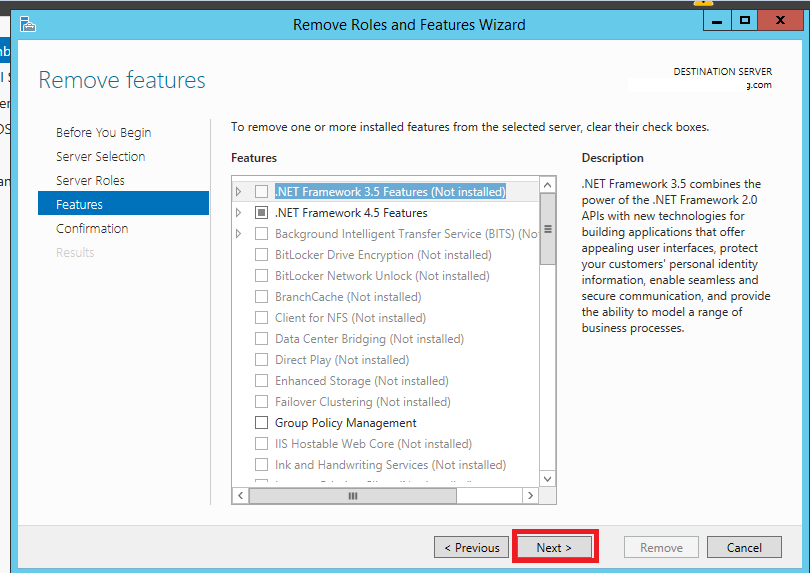Click the horizontal scrollbar thumb
Image resolution: width=810 pixels, height=573 pixels.
point(353,495)
